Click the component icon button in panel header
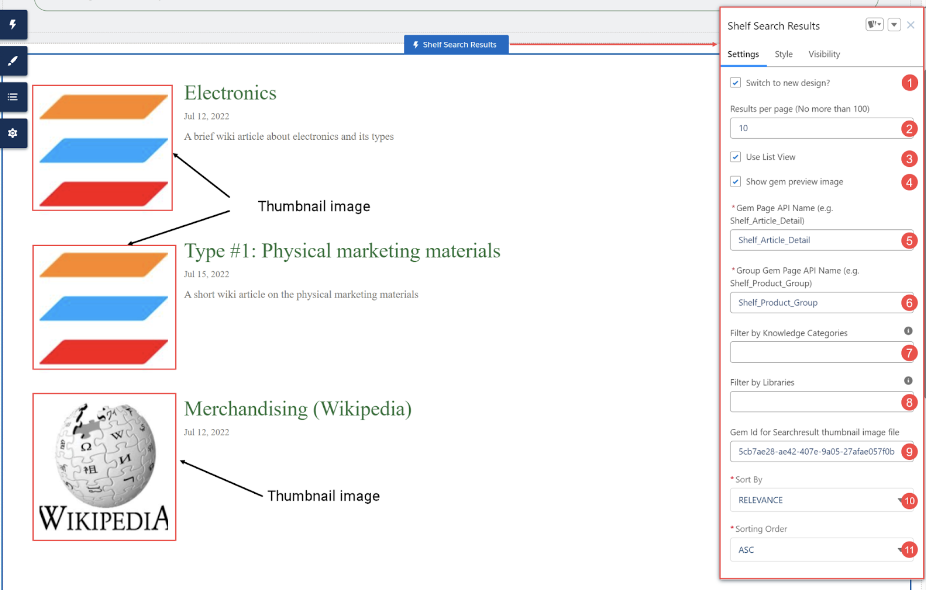This screenshot has height=590, width=926. [x=874, y=25]
